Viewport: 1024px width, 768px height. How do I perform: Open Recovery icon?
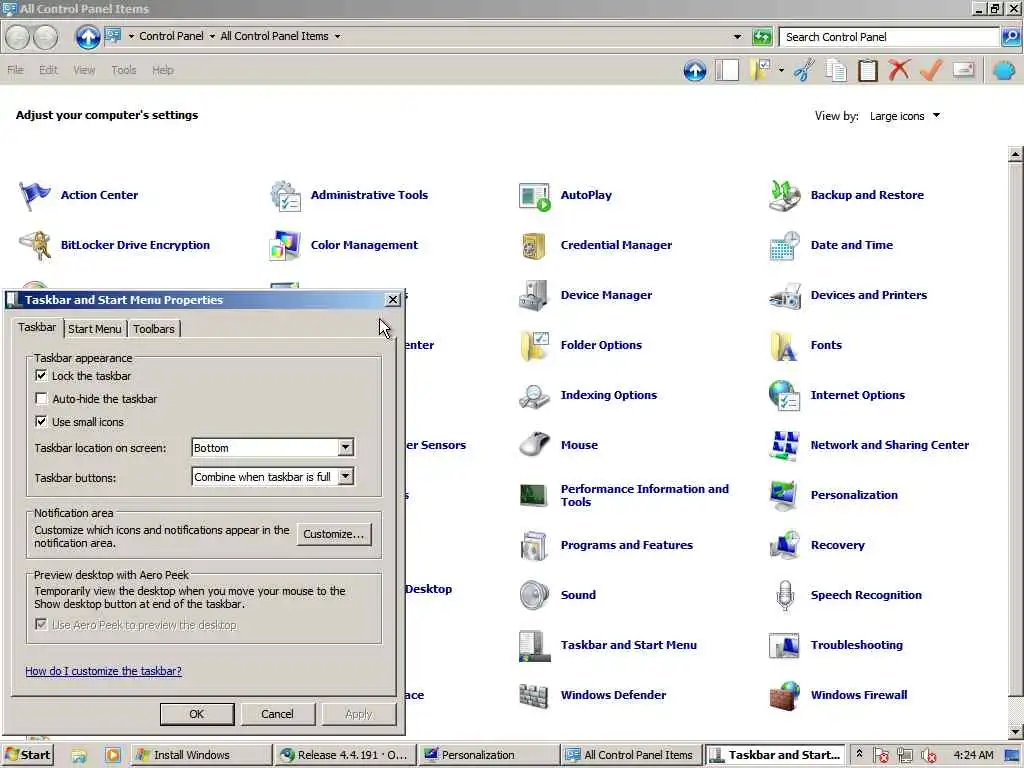(x=784, y=545)
